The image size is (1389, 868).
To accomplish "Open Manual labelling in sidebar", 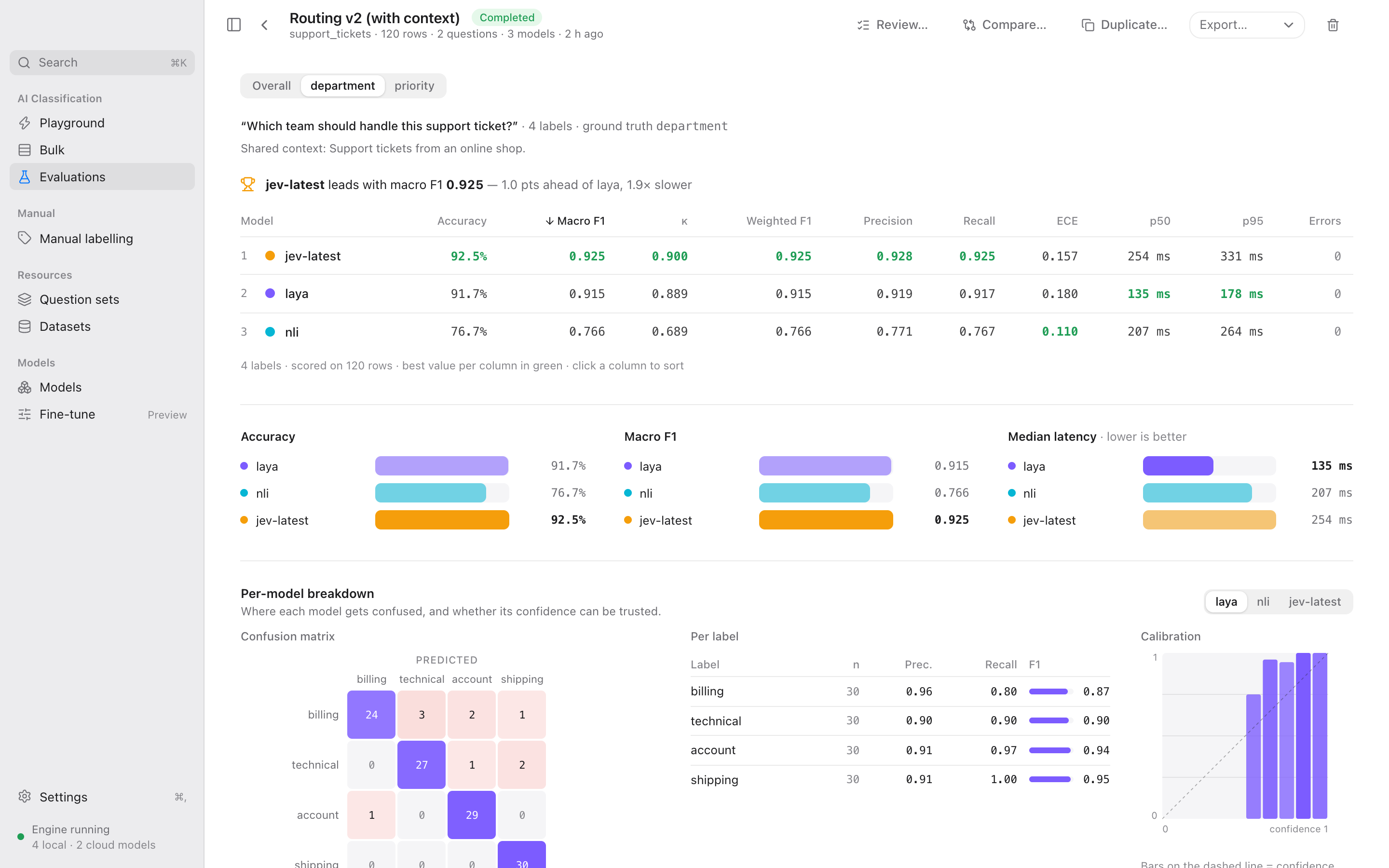I will click(102, 238).
